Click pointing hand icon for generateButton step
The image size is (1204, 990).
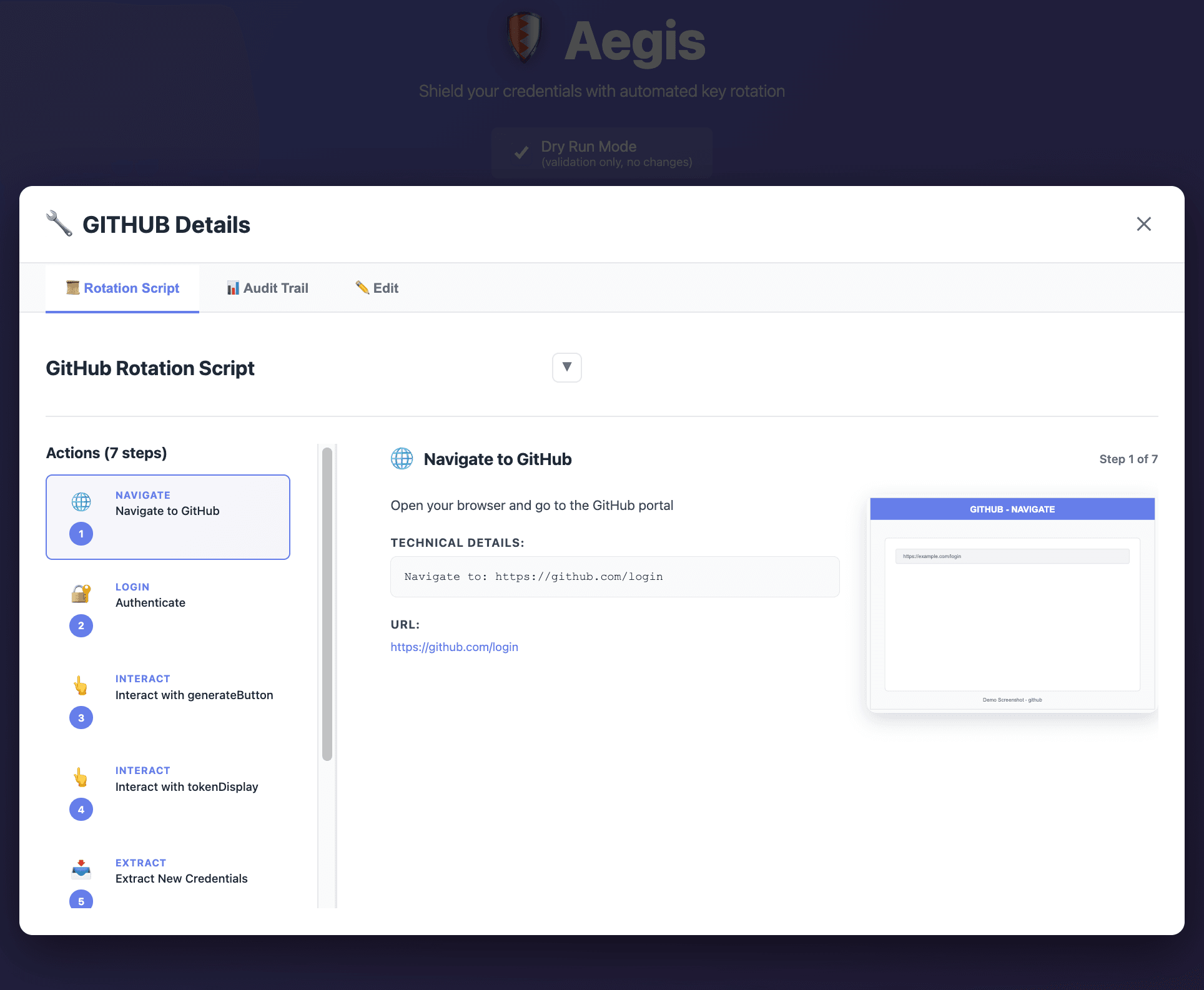(81, 685)
